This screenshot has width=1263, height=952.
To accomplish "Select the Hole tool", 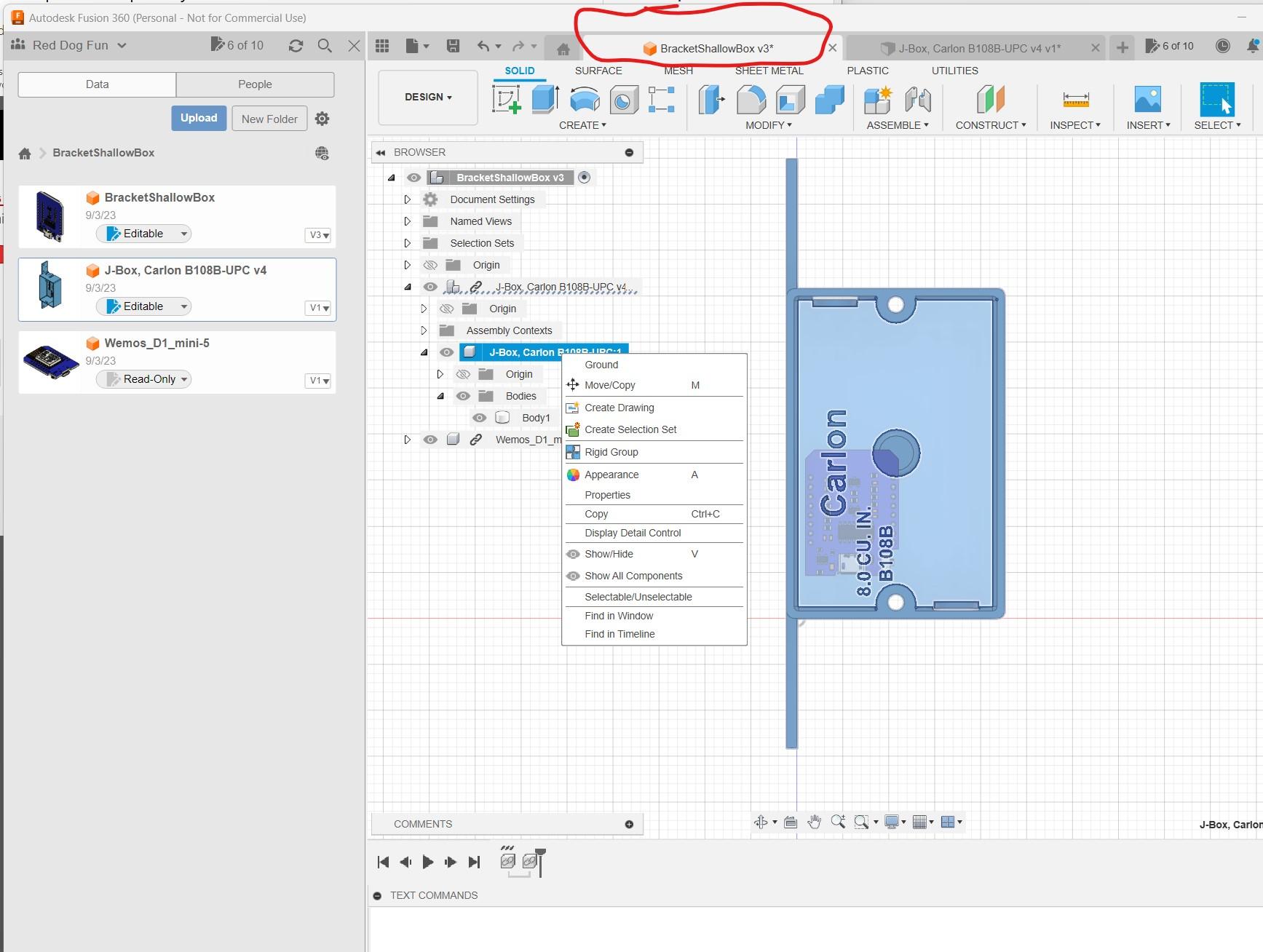I will click(623, 99).
